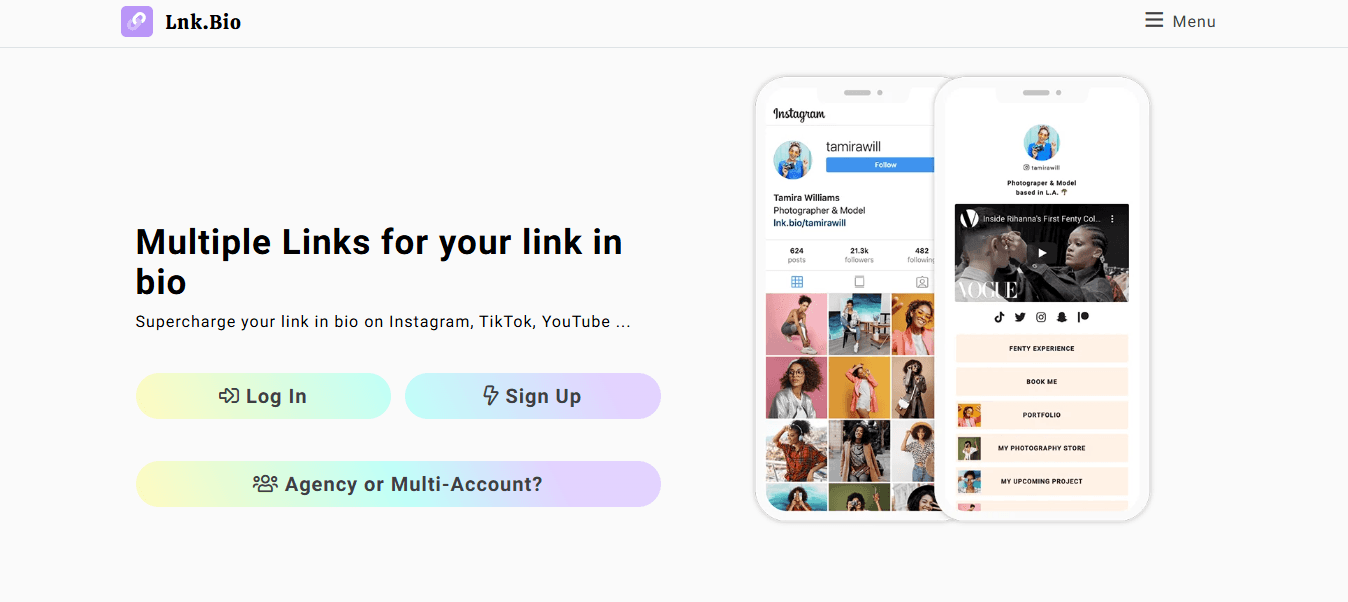Click the FENTY EXPERIENCE link
1348x602 pixels.
pos(1042,349)
